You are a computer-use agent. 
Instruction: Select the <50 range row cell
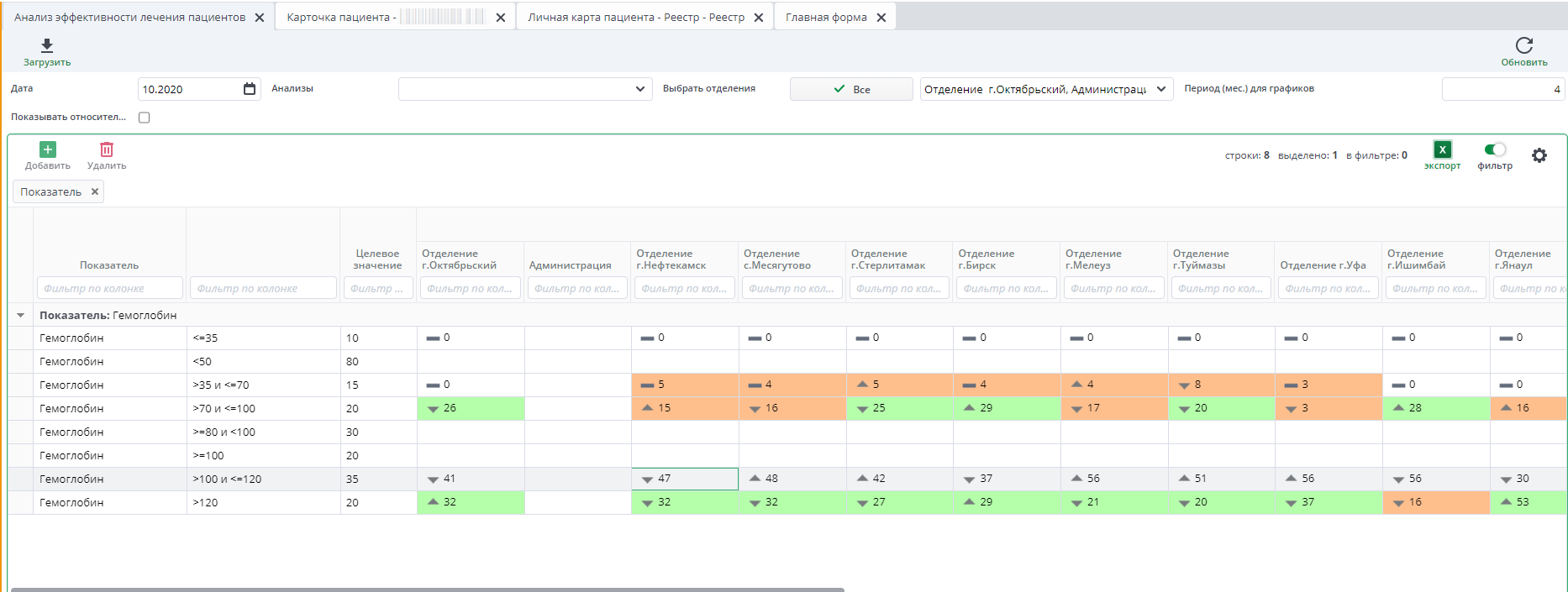pyautogui.click(x=264, y=362)
